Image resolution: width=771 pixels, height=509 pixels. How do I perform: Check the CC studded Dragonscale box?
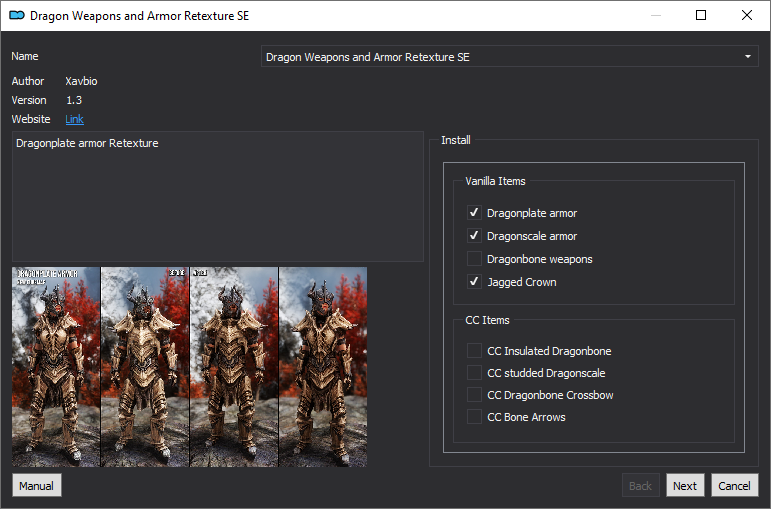(474, 373)
